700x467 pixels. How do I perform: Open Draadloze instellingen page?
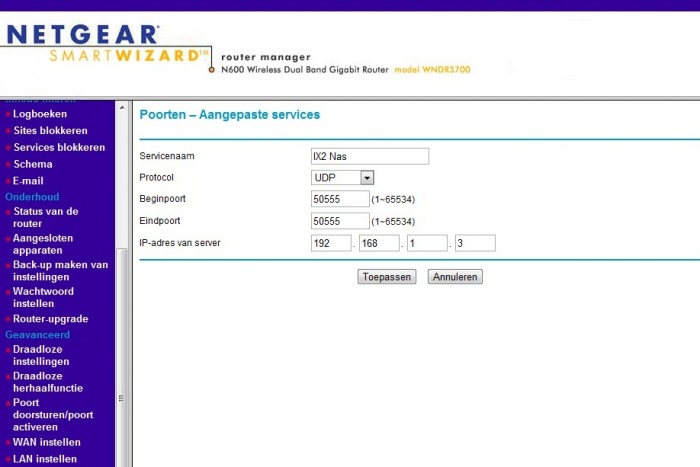click(41, 355)
